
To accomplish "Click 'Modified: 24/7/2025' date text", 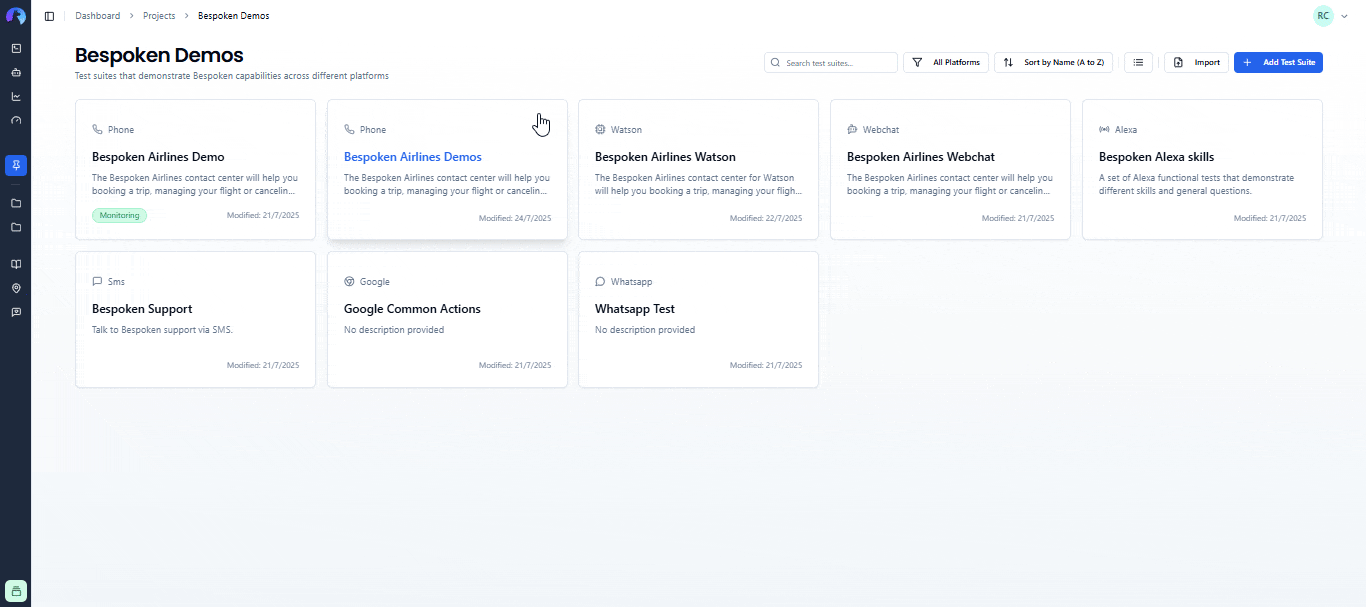I will (515, 218).
